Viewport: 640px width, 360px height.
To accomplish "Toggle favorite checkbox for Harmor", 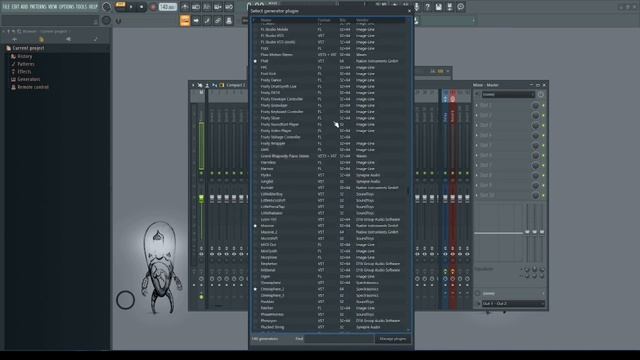I will coord(256,169).
